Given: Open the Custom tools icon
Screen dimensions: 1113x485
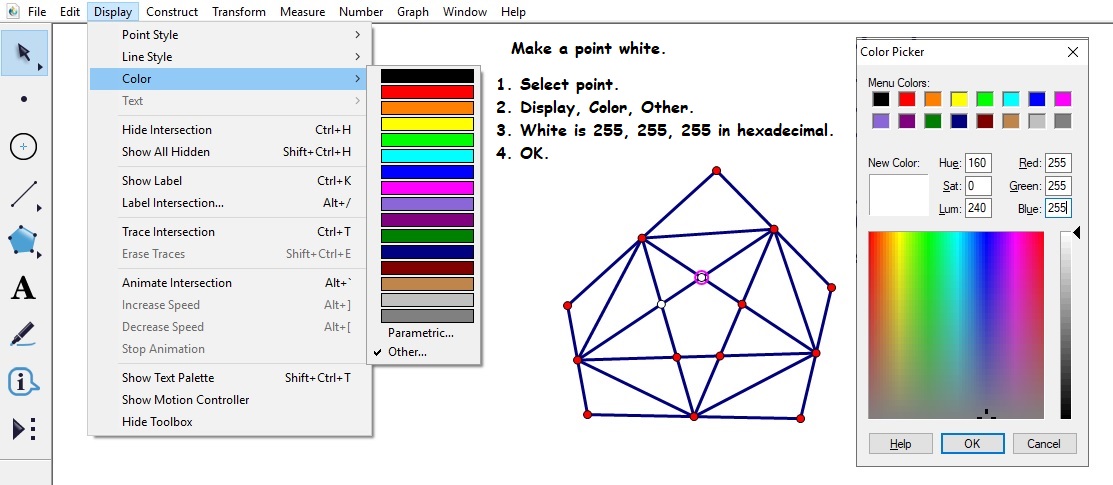Looking at the screenshot, I should pyautogui.click(x=24, y=429).
